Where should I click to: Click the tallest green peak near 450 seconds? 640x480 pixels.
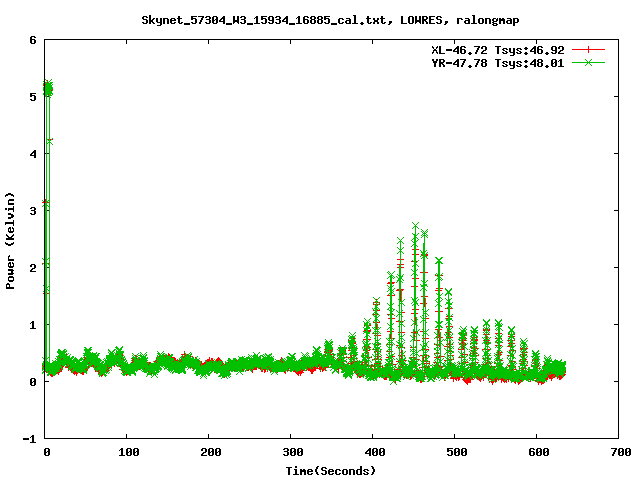(415, 226)
